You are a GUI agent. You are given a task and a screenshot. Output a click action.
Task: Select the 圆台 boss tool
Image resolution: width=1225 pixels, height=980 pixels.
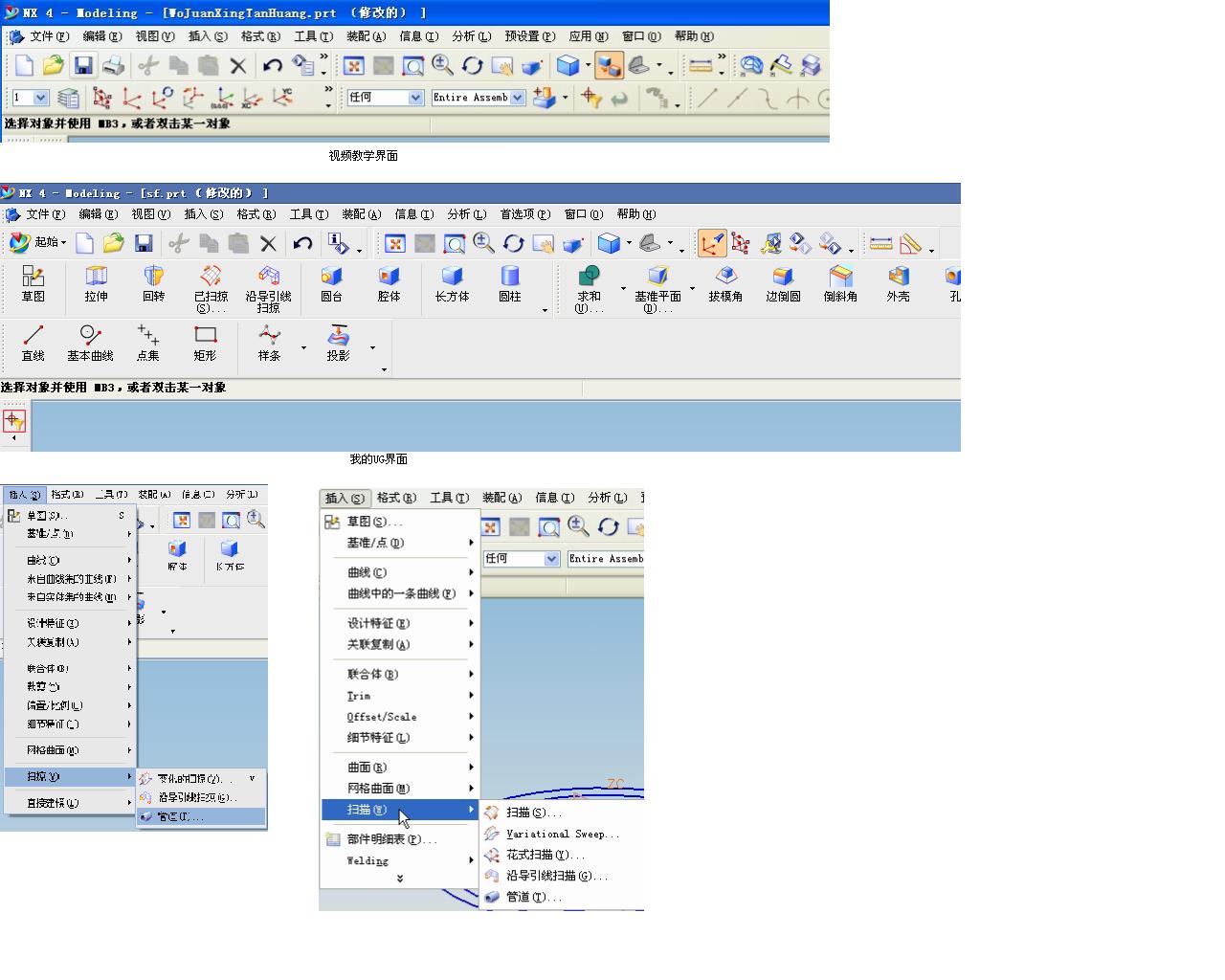pyautogui.click(x=332, y=284)
